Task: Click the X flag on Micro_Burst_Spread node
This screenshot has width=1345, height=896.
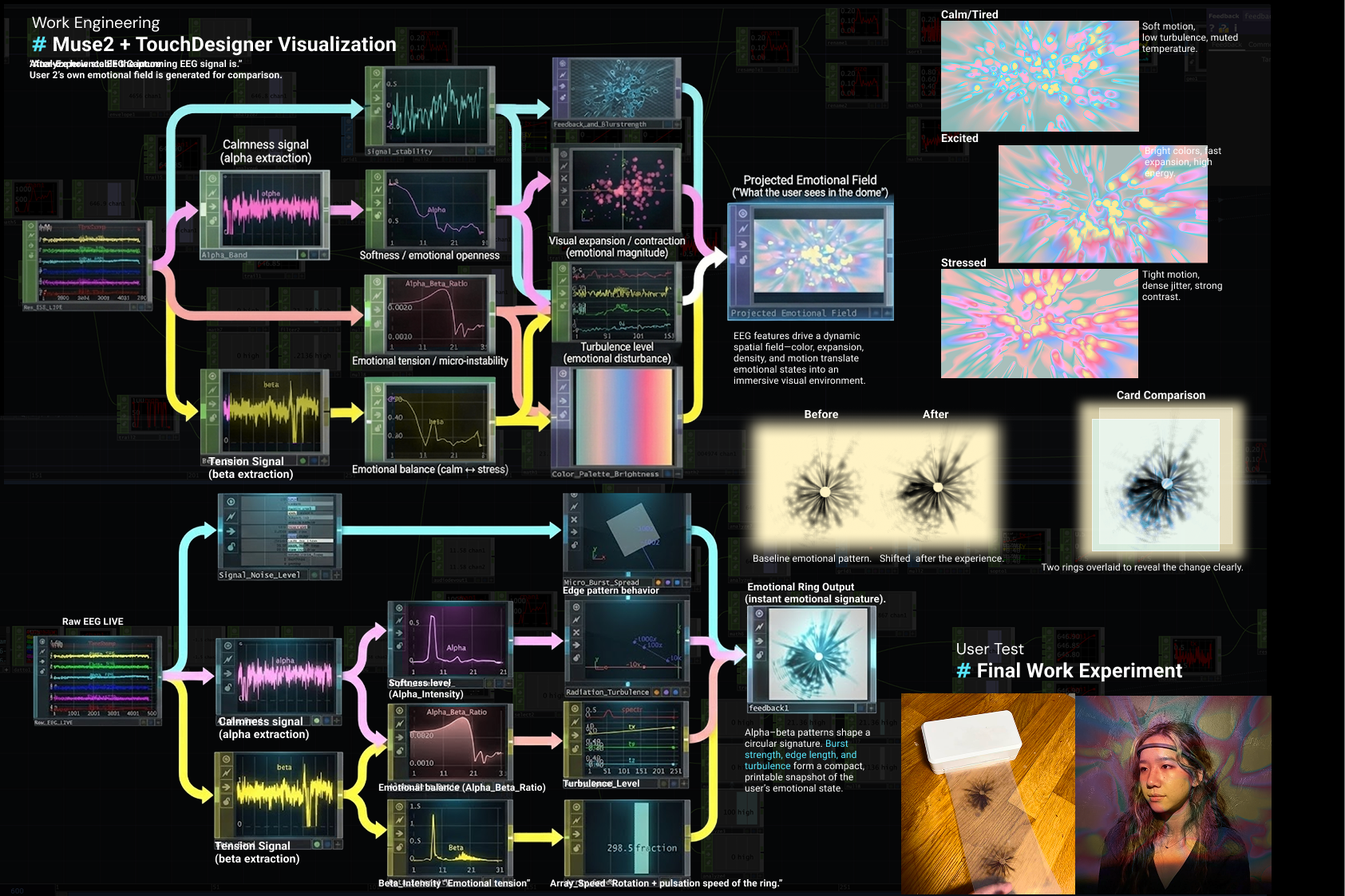Action: click(574, 519)
